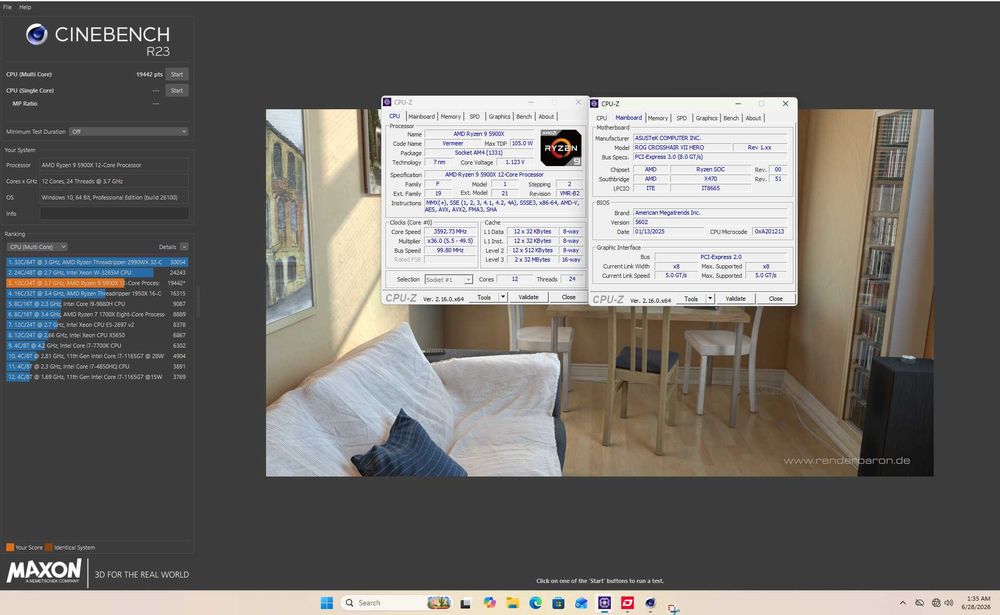Launch Microsoft Edge from the taskbar
The height and width of the screenshot is (615, 1000).
tap(535, 603)
